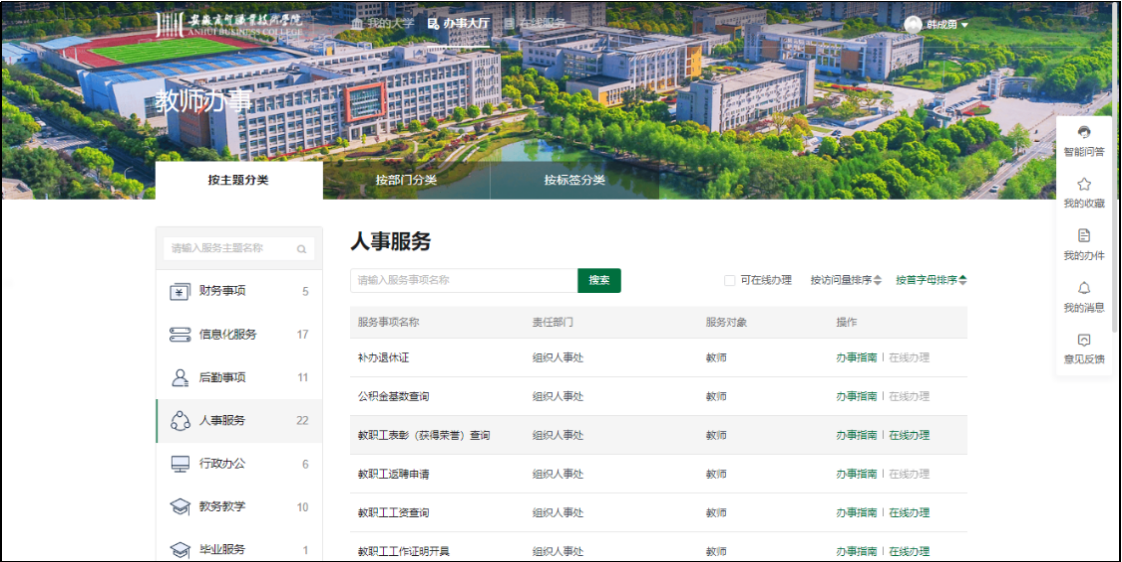Expand the user account dropdown arrow

[965, 25]
